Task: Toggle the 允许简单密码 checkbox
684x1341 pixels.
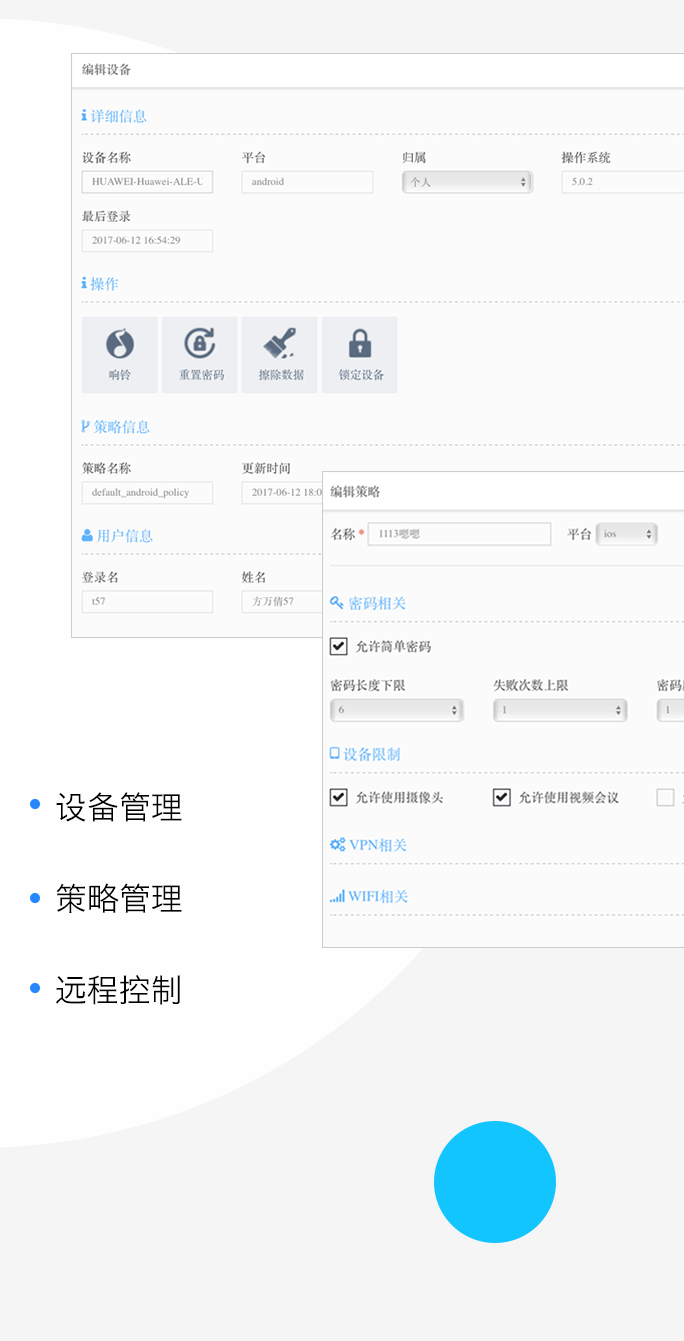Action: pyautogui.click(x=339, y=647)
